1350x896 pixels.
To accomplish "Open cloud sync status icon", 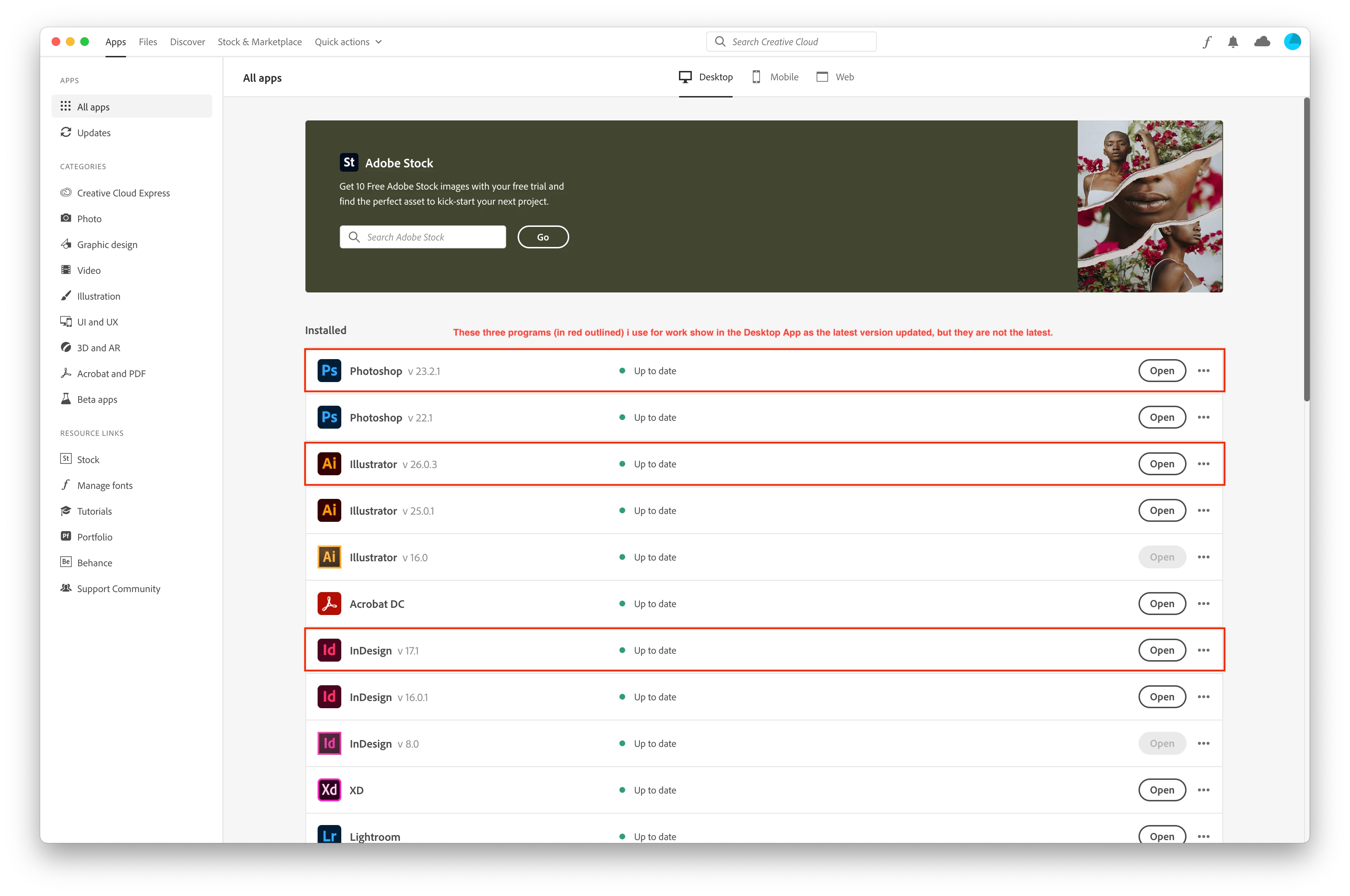I will pyautogui.click(x=1262, y=42).
